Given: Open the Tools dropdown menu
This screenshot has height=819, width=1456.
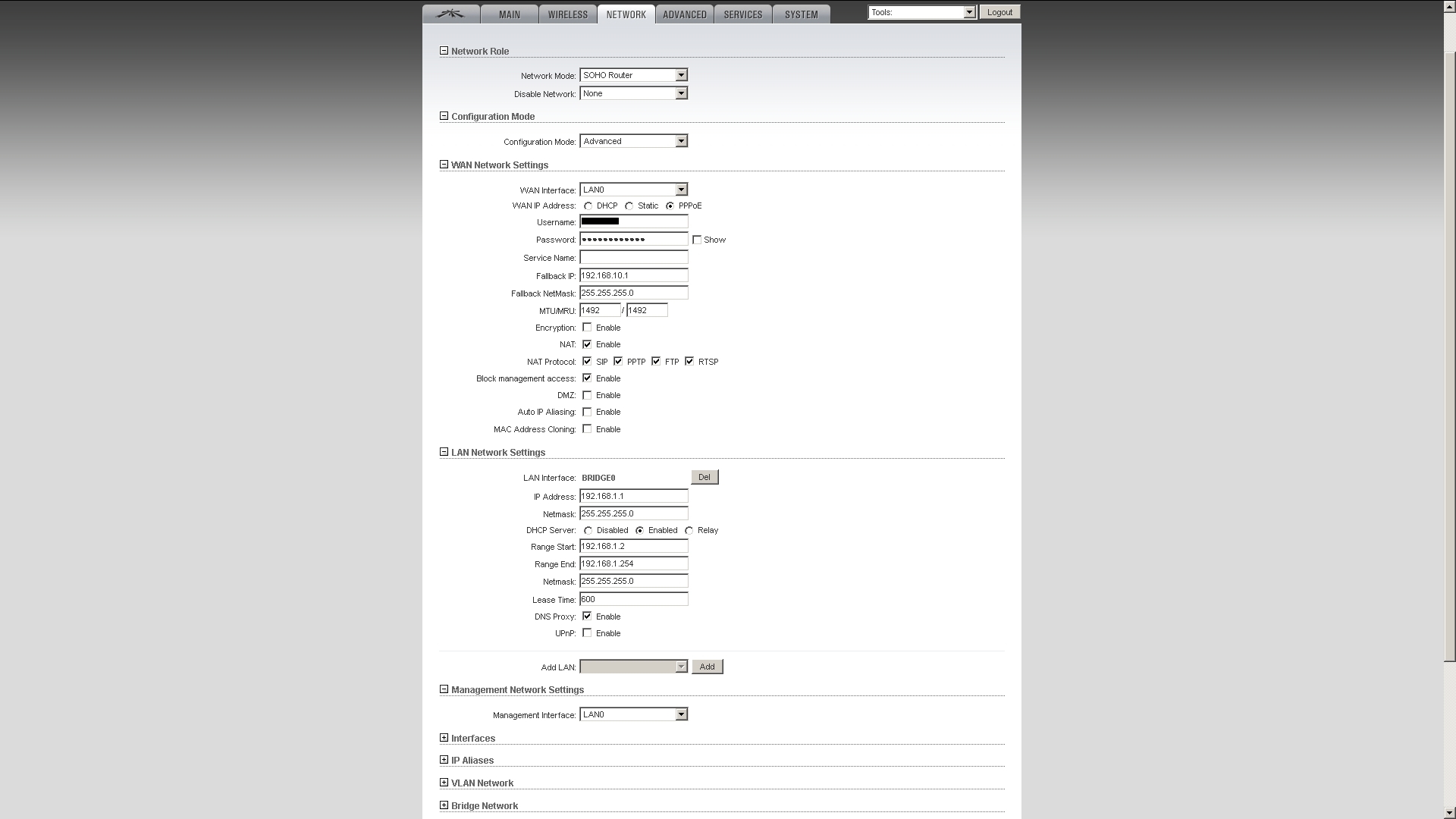Looking at the screenshot, I should (921, 12).
